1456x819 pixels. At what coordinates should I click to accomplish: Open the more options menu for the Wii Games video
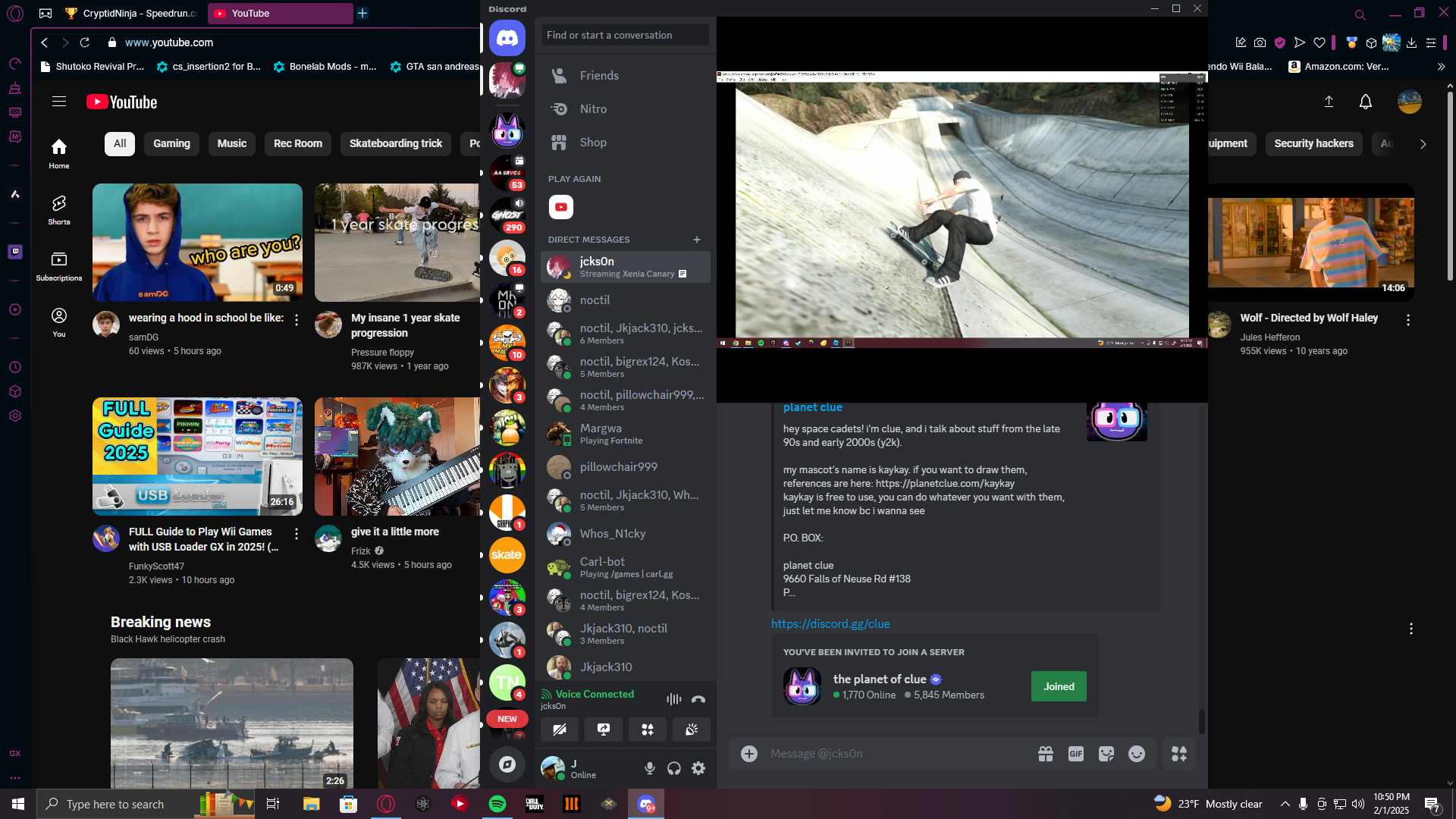297,534
